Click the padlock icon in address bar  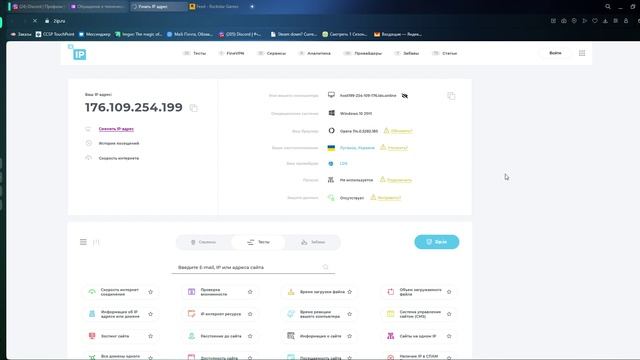pos(47,21)
